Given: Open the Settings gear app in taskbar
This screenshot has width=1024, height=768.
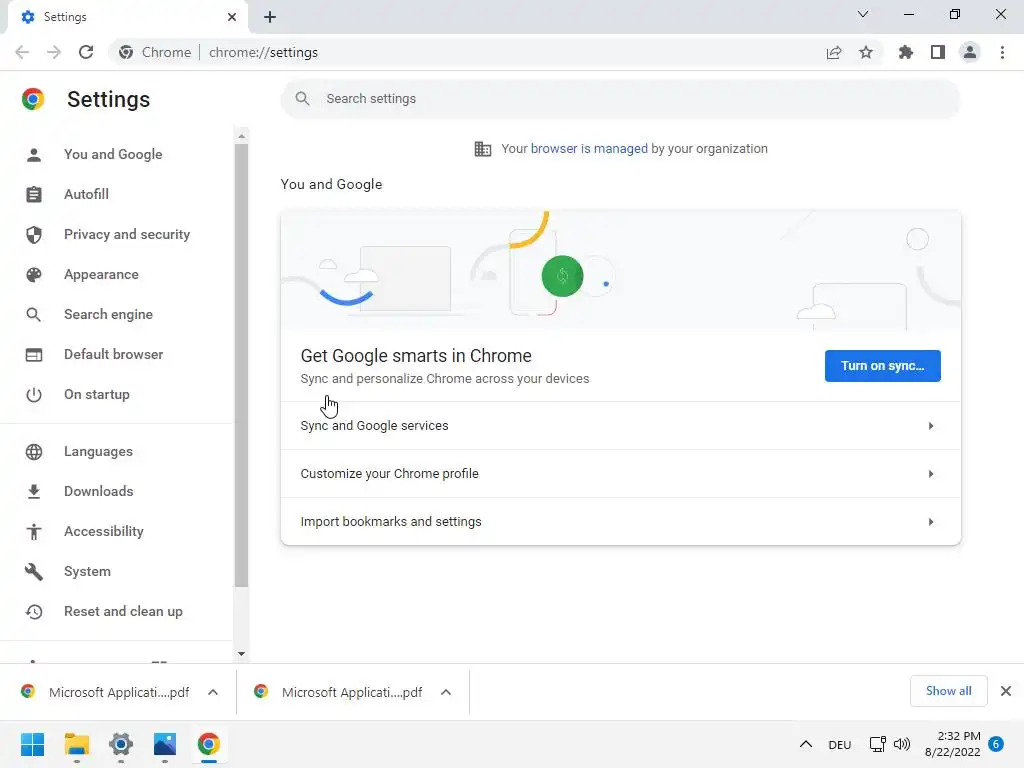Looking at the screenshot, I should coord(121,744).
